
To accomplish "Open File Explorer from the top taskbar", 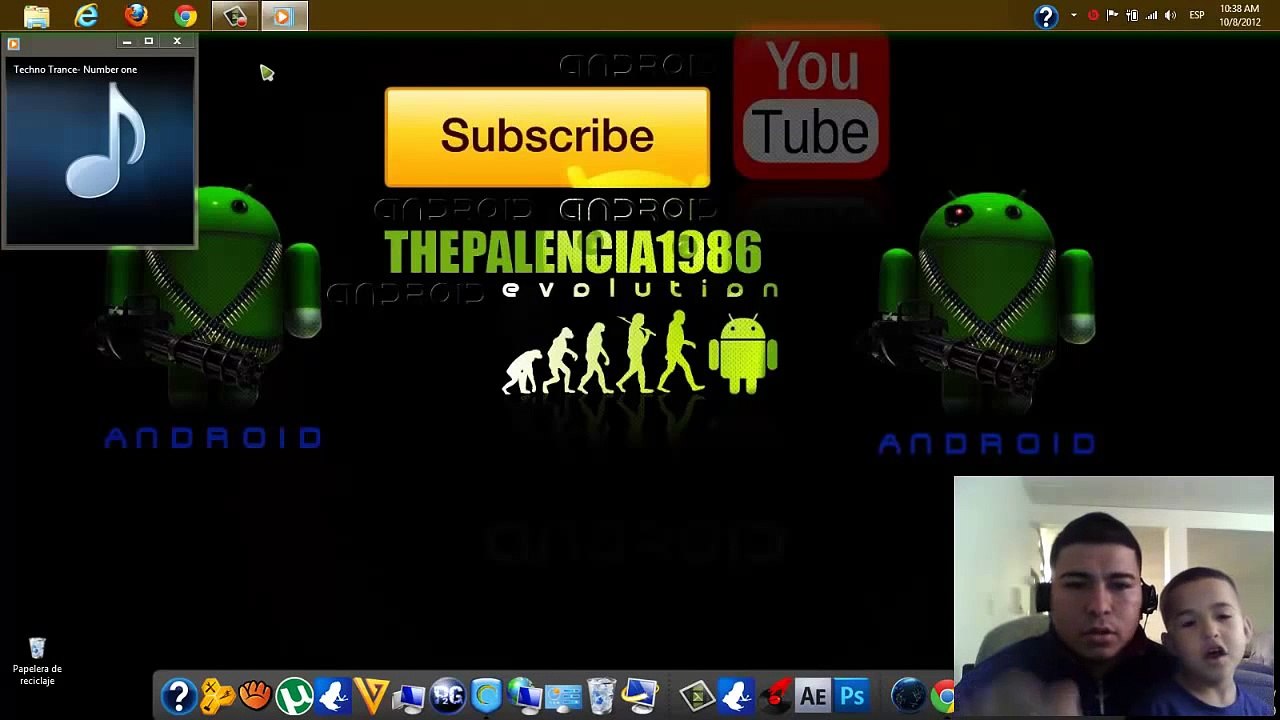I will tap(37, 16).
